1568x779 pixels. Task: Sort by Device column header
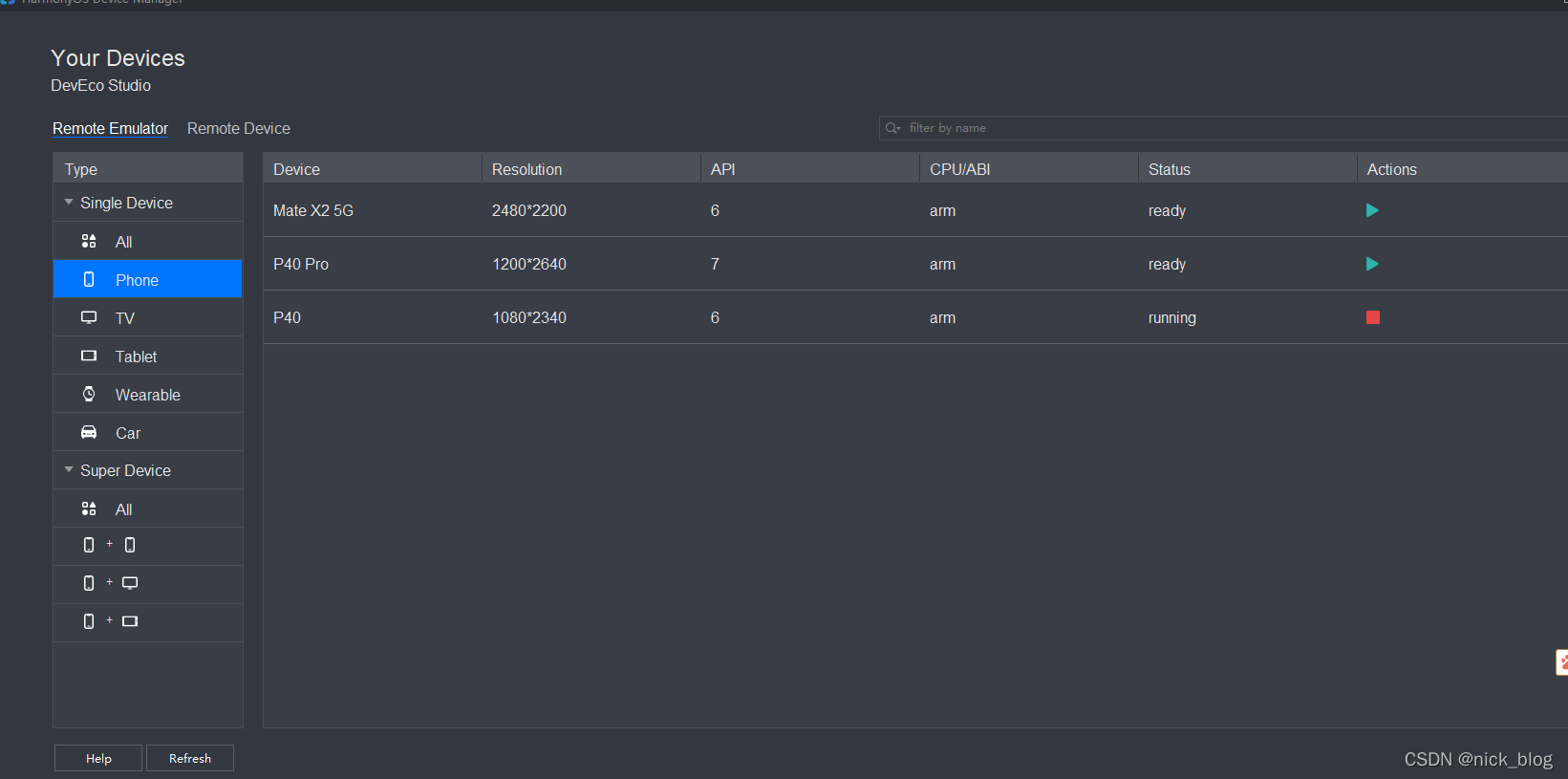(x=373, y=169)
